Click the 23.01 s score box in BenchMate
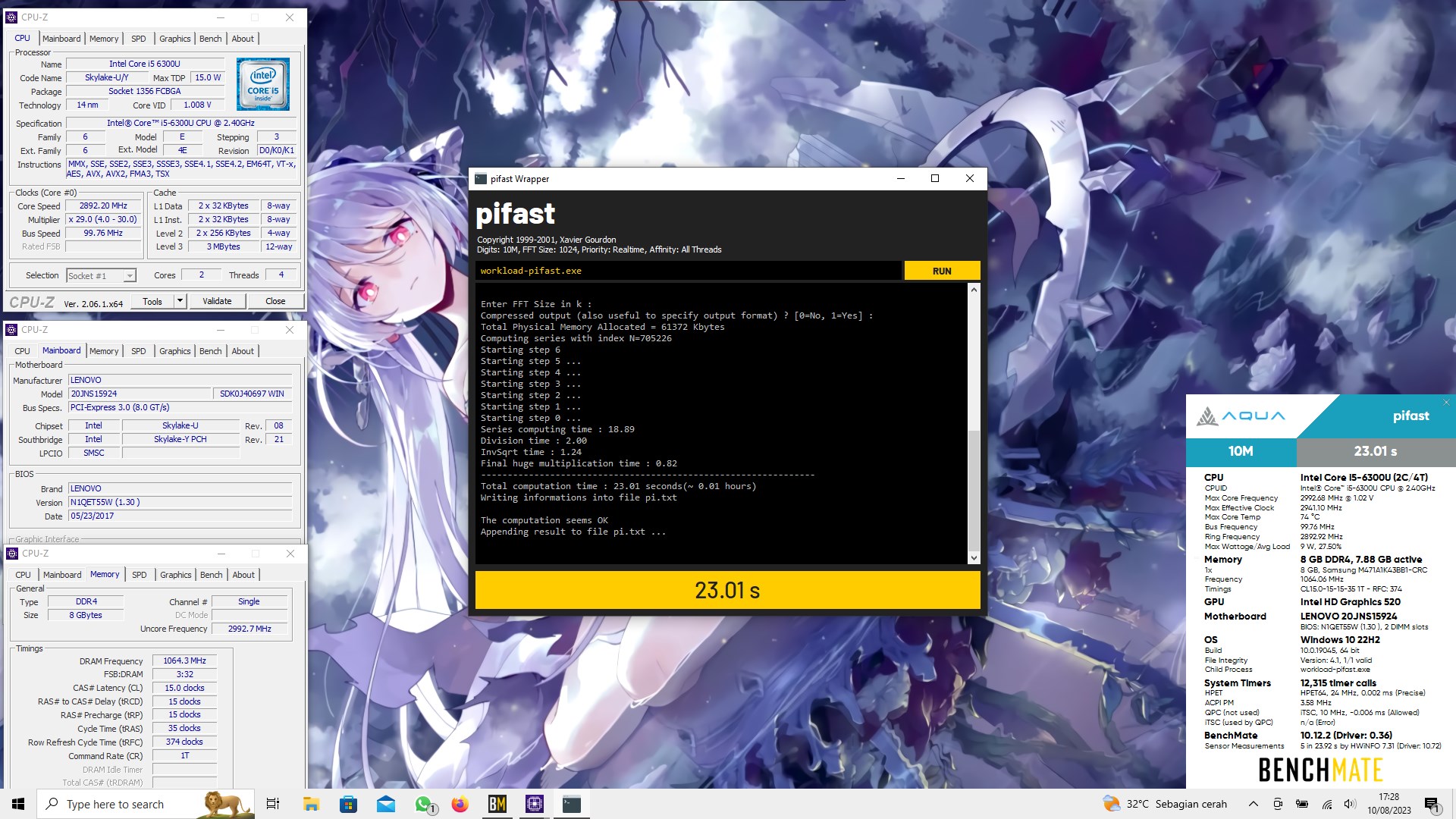 point(1376,451)
